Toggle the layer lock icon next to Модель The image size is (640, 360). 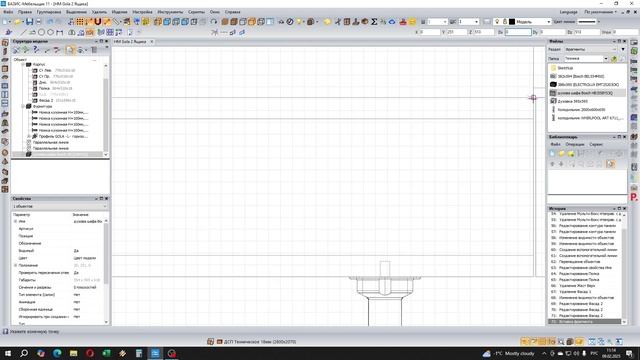tap(504, 22)
